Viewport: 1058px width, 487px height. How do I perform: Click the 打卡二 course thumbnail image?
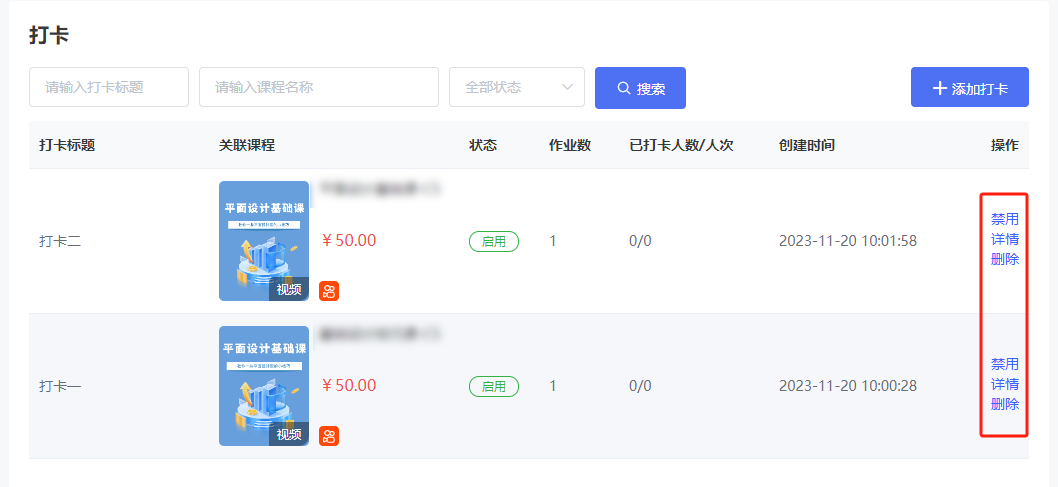pos(264,241)
